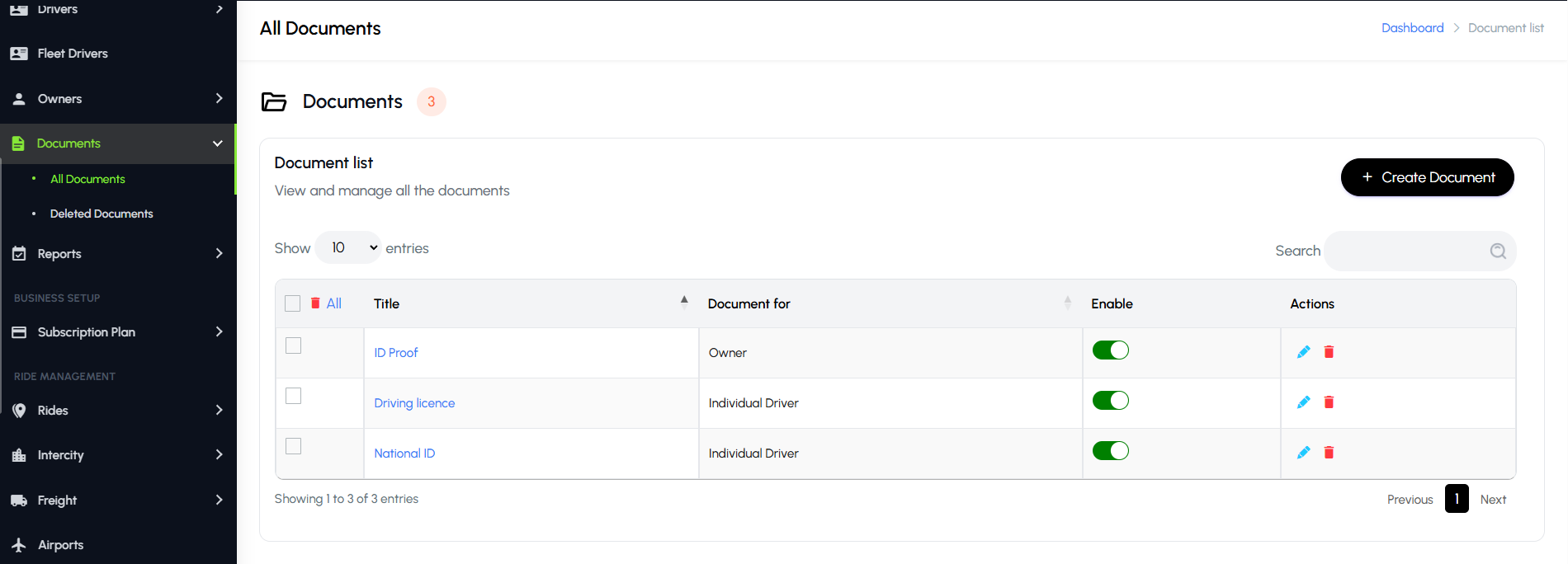Open the Show entries count dropdown

[348, 248]
